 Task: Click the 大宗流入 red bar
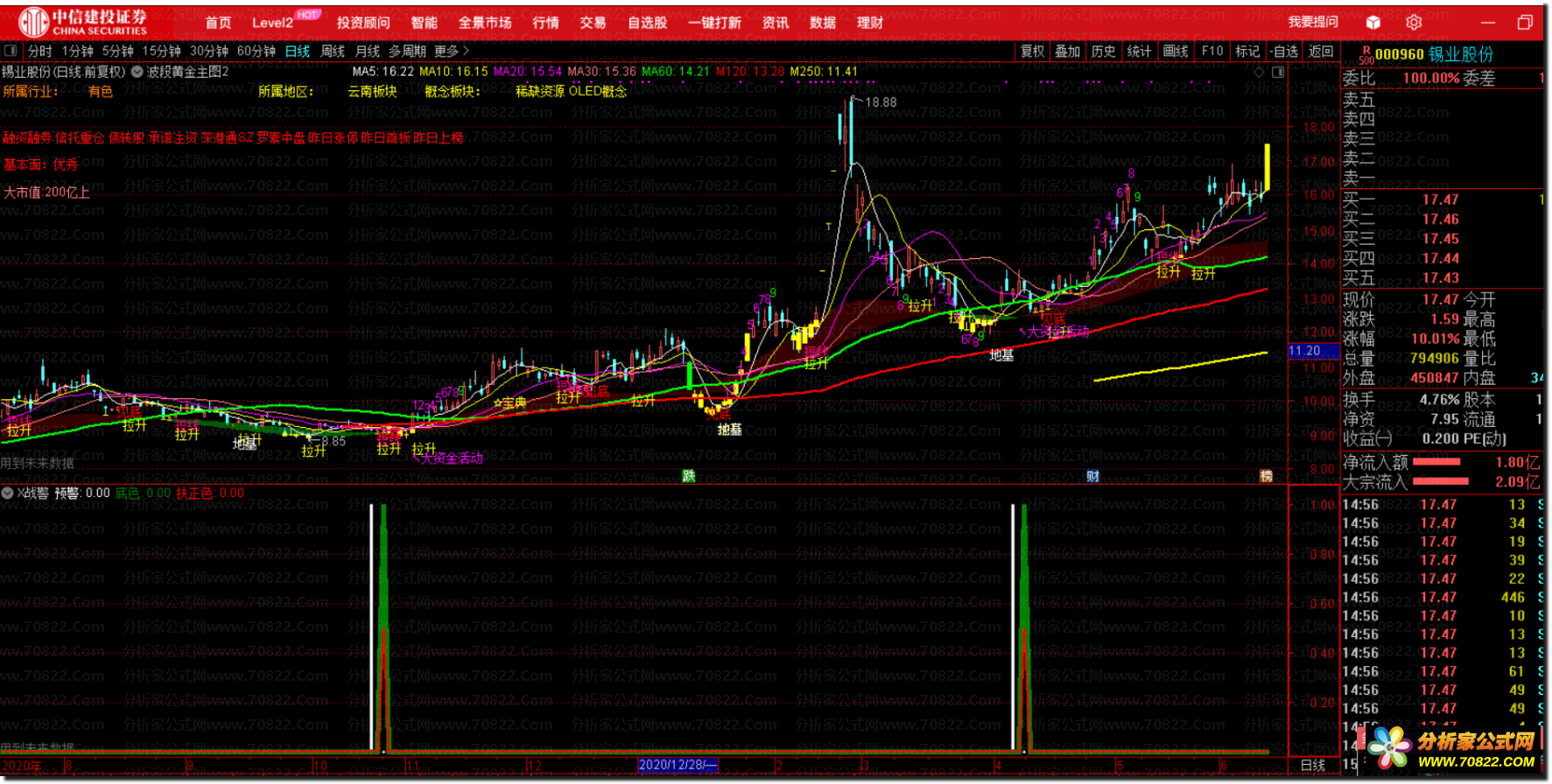pyautogui.click(x=1441, y=481)
